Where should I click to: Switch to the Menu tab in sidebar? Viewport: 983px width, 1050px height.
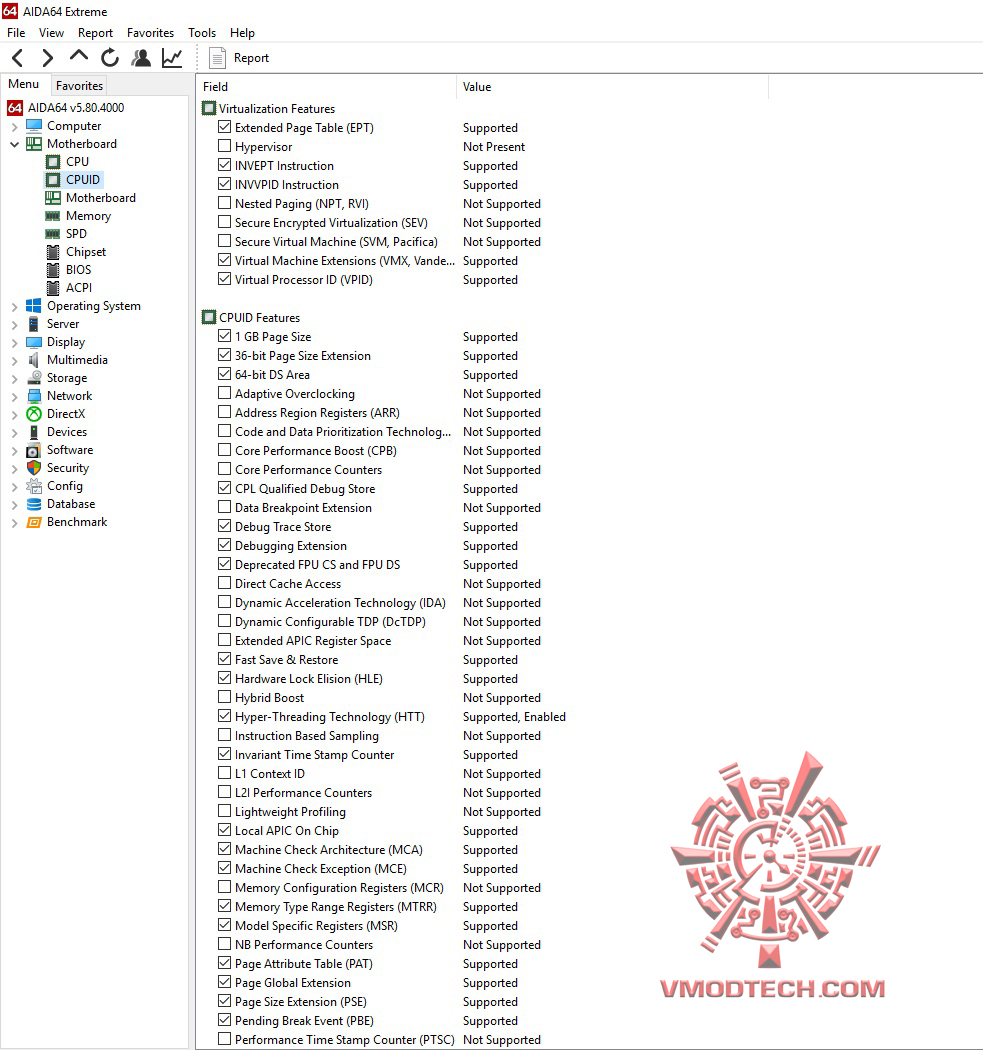tap(24, 84)
